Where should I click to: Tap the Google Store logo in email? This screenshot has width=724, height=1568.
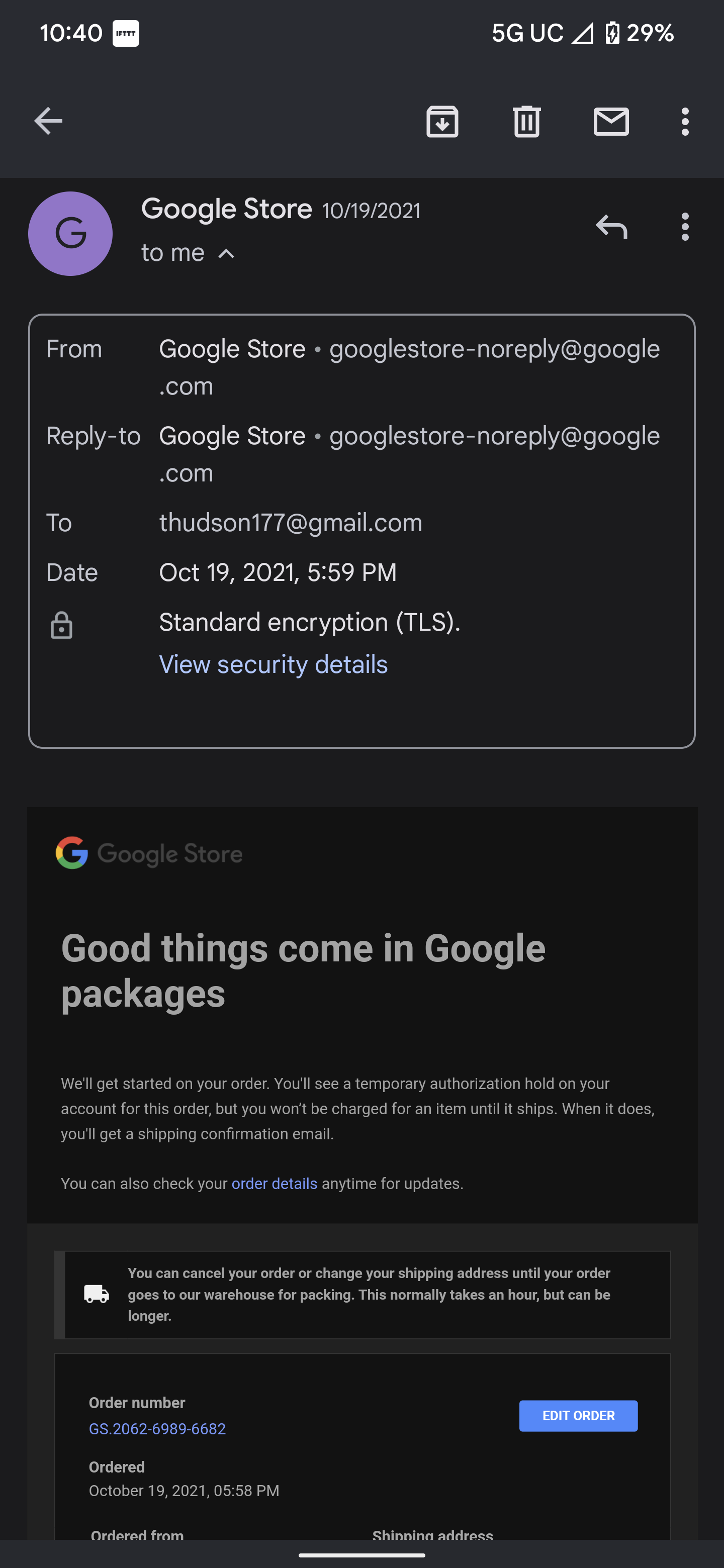pyautogui.click(x=149, y=853)
